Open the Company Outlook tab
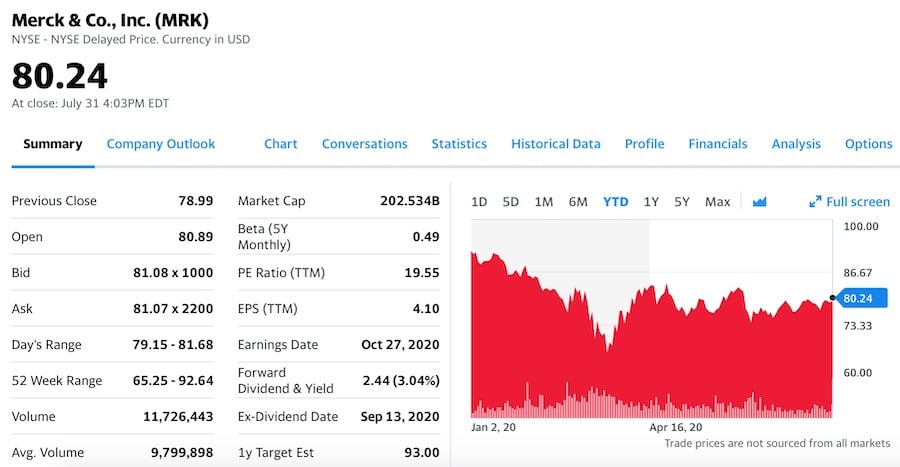Screen dimensions: 900x467 pos(161,144)
